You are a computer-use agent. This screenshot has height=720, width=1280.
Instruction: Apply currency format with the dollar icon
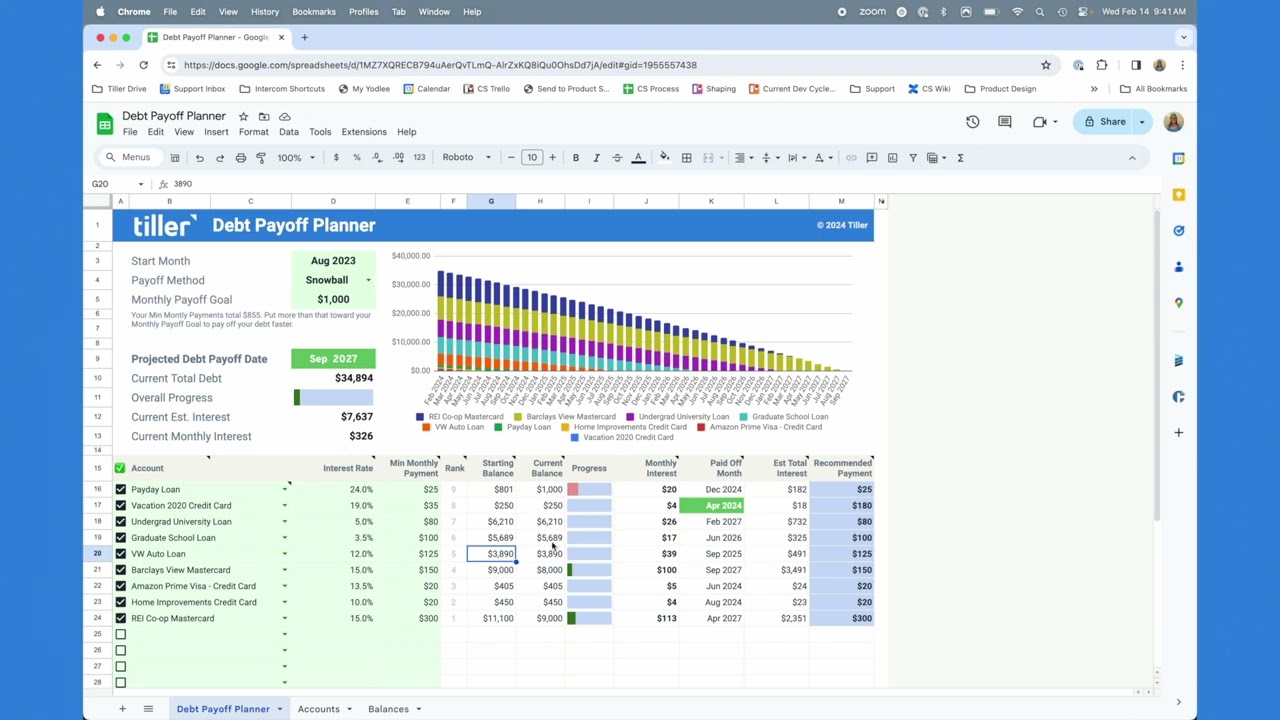coord(336,158)
